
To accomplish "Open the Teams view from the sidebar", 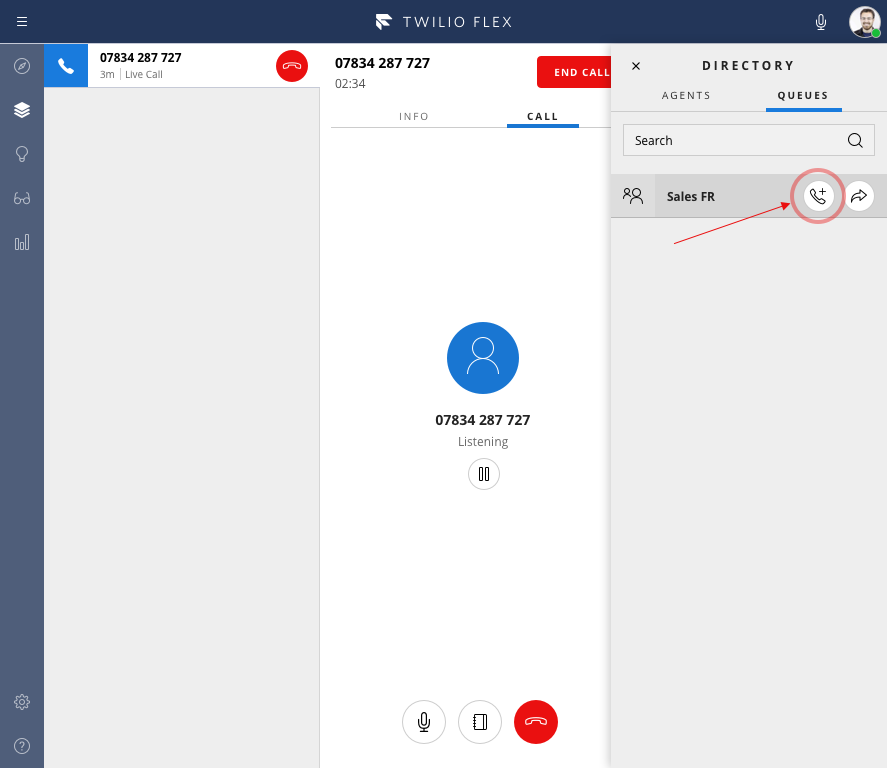I will pos(22,109).
